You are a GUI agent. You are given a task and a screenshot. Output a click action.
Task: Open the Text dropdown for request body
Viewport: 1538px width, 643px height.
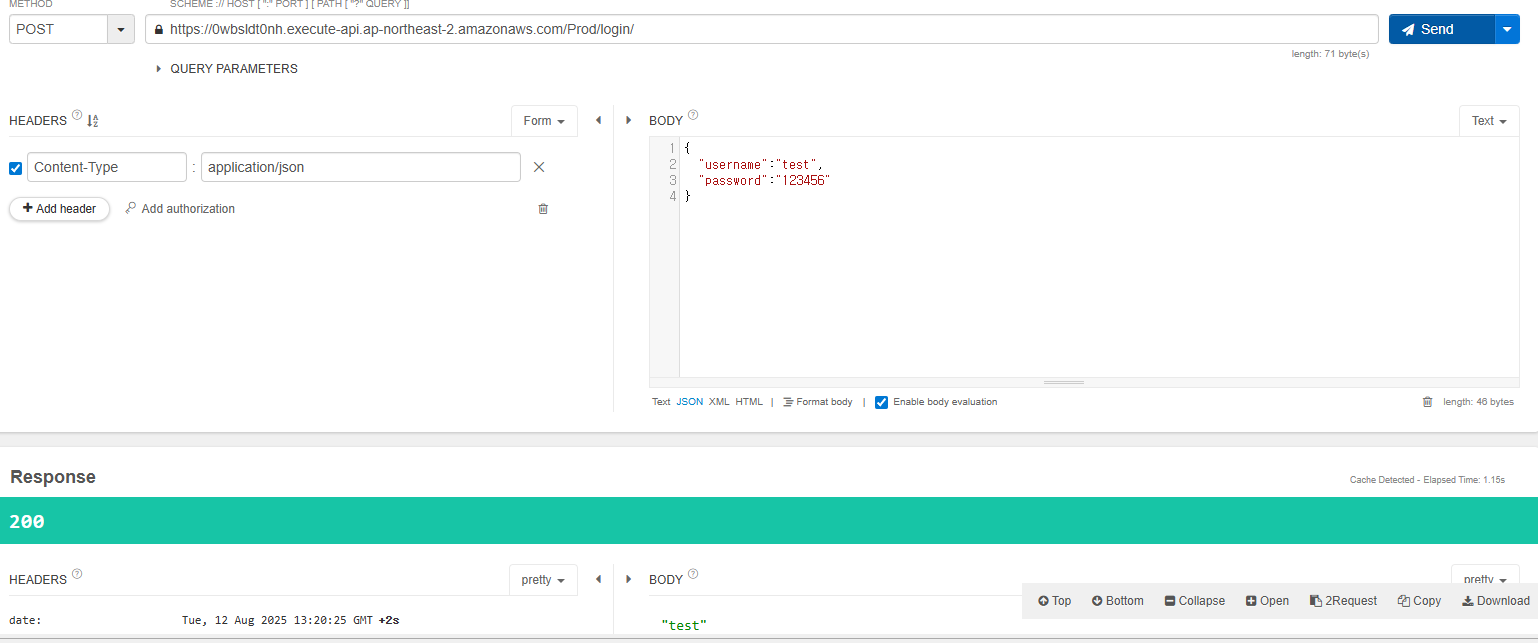[x=1489, y=121]
